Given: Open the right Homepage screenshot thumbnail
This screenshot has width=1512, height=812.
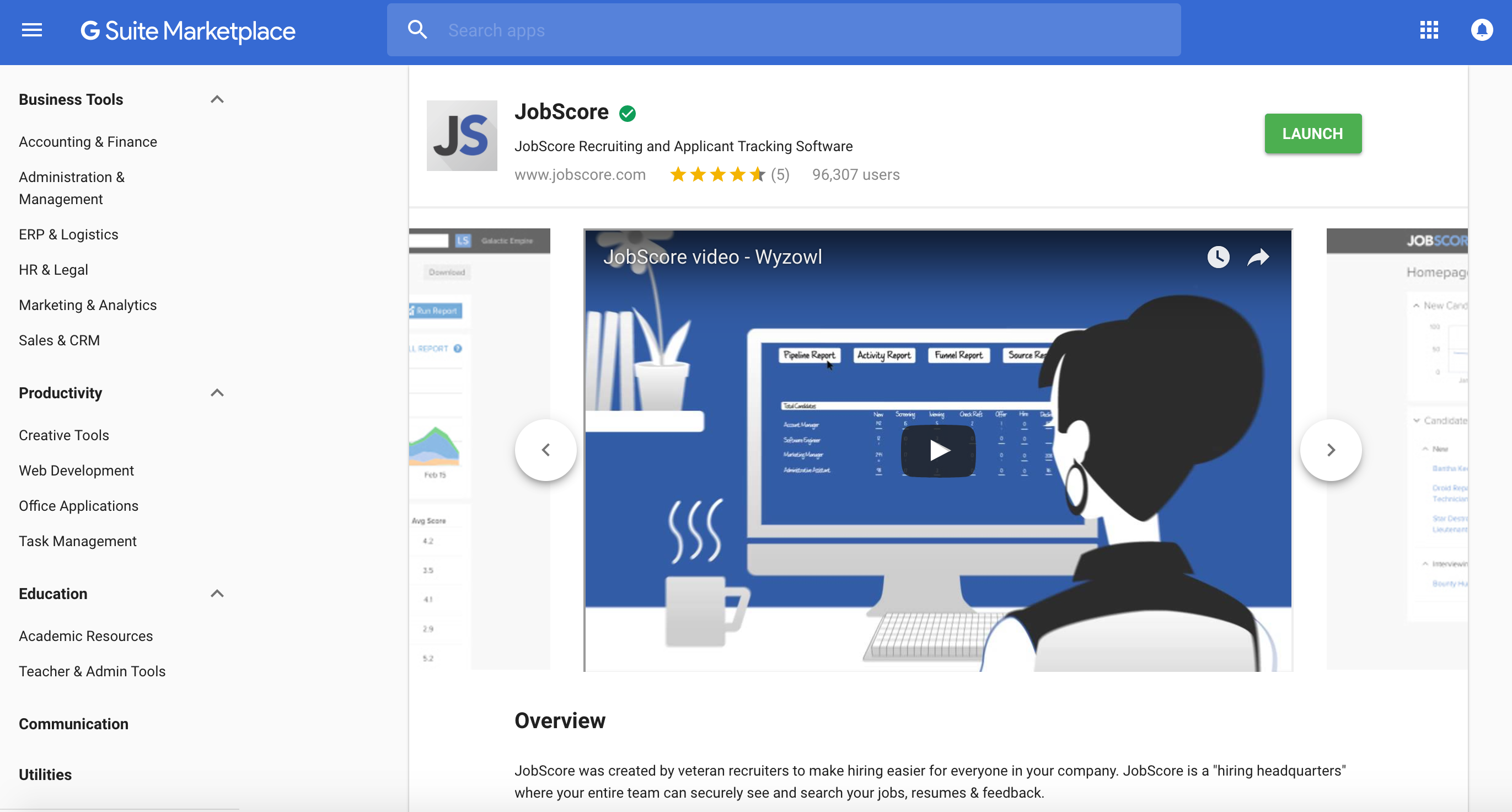Looking at the screenshot, I should pyautogui.click(x=1397, y=449).
